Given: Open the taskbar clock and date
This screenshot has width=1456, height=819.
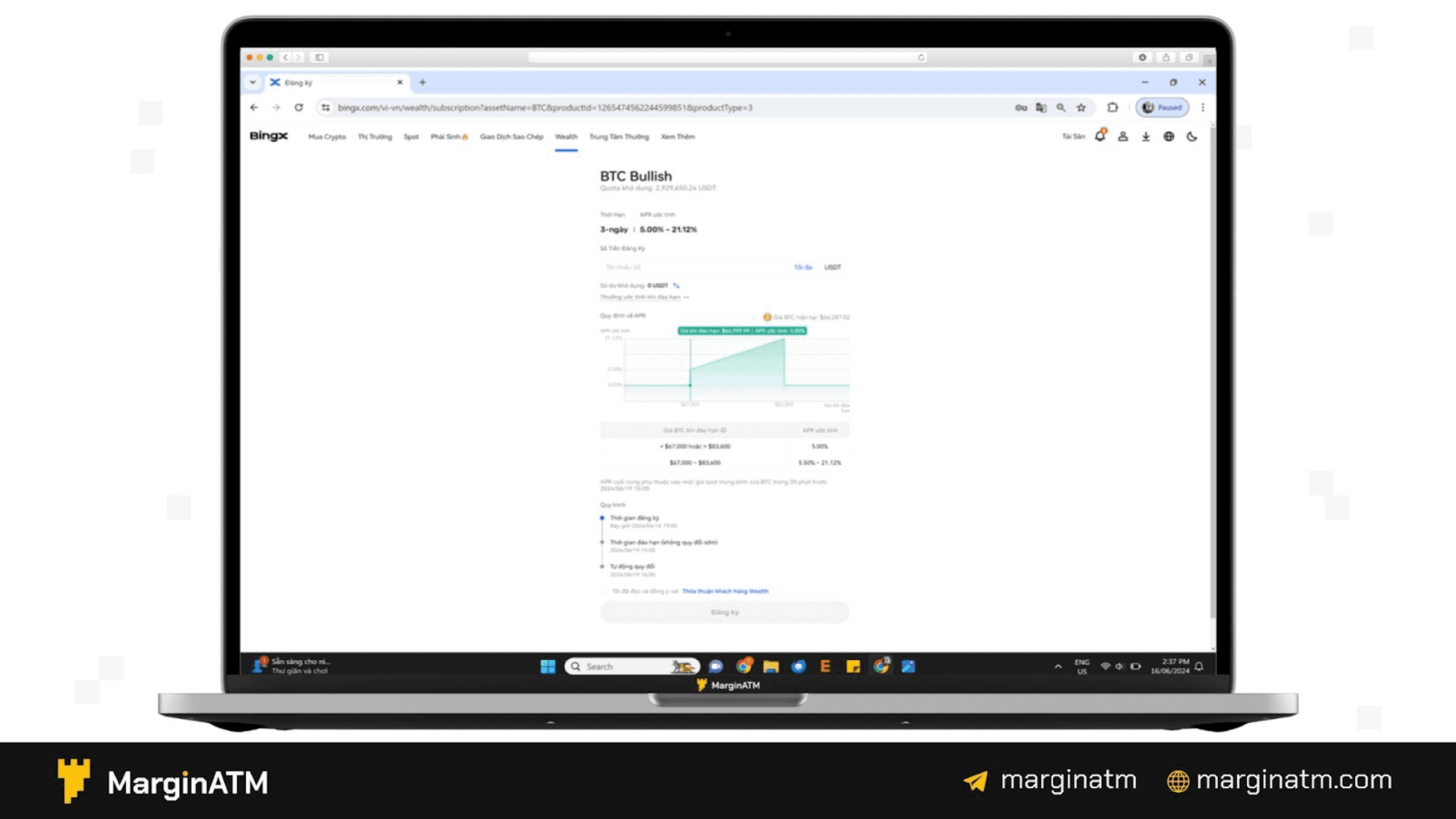Looking at the screenshot, I should [1170, 667].
